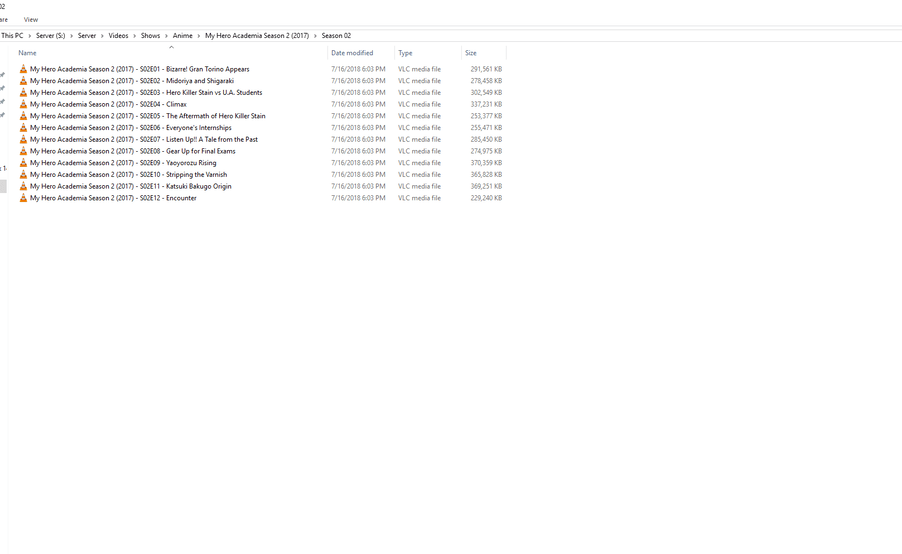The height and width of the screenshot is (554, 902).
Task: Select file S02E12 - Encounter
Action: [x=113, y=198]
